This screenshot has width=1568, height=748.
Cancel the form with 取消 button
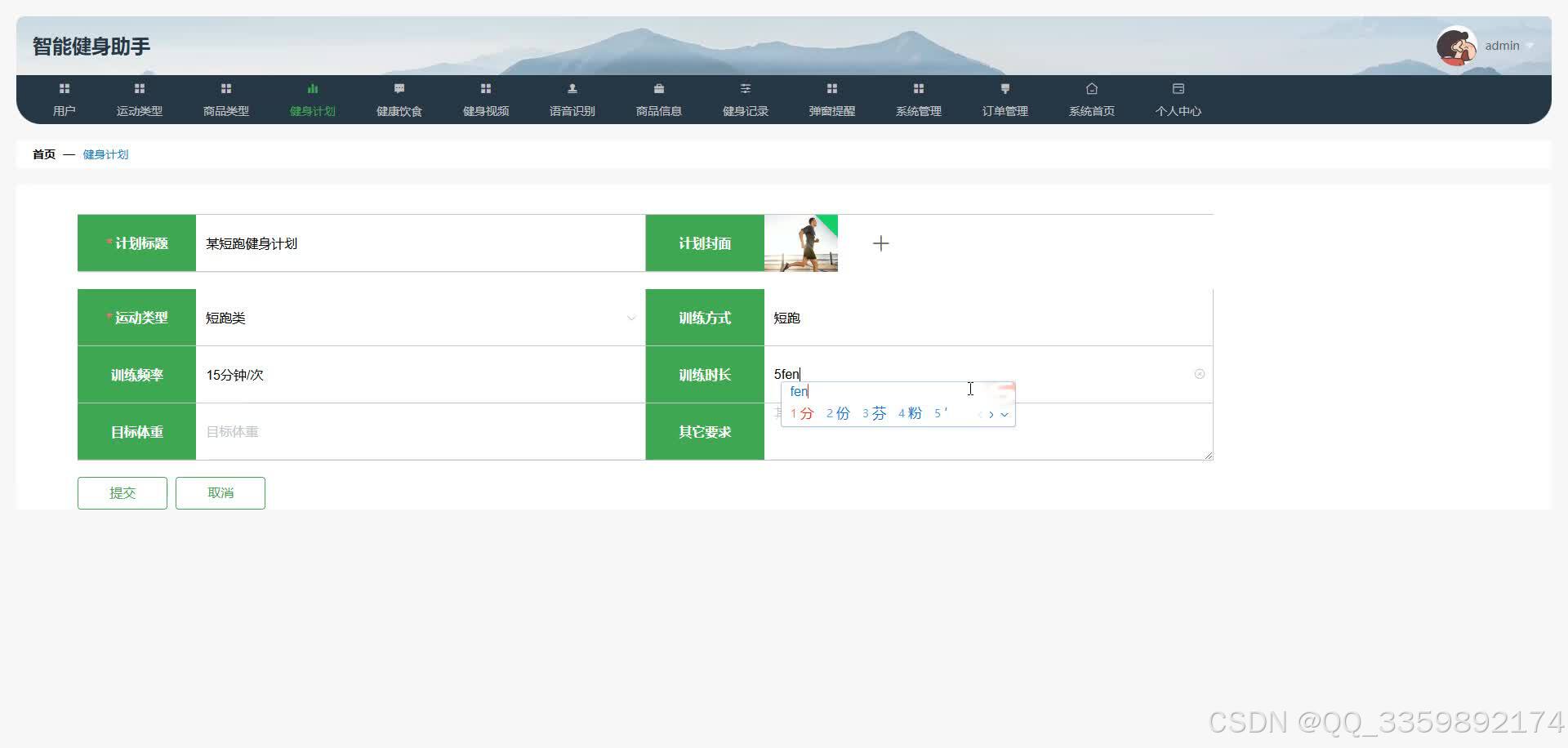pyautogui.click(x=220, y=493)
